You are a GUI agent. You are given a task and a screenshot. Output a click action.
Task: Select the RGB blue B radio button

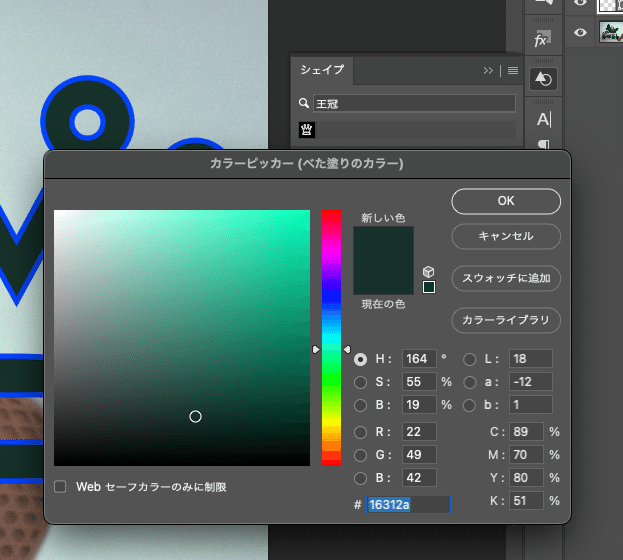pyautogui.click(x=360, y=478)
